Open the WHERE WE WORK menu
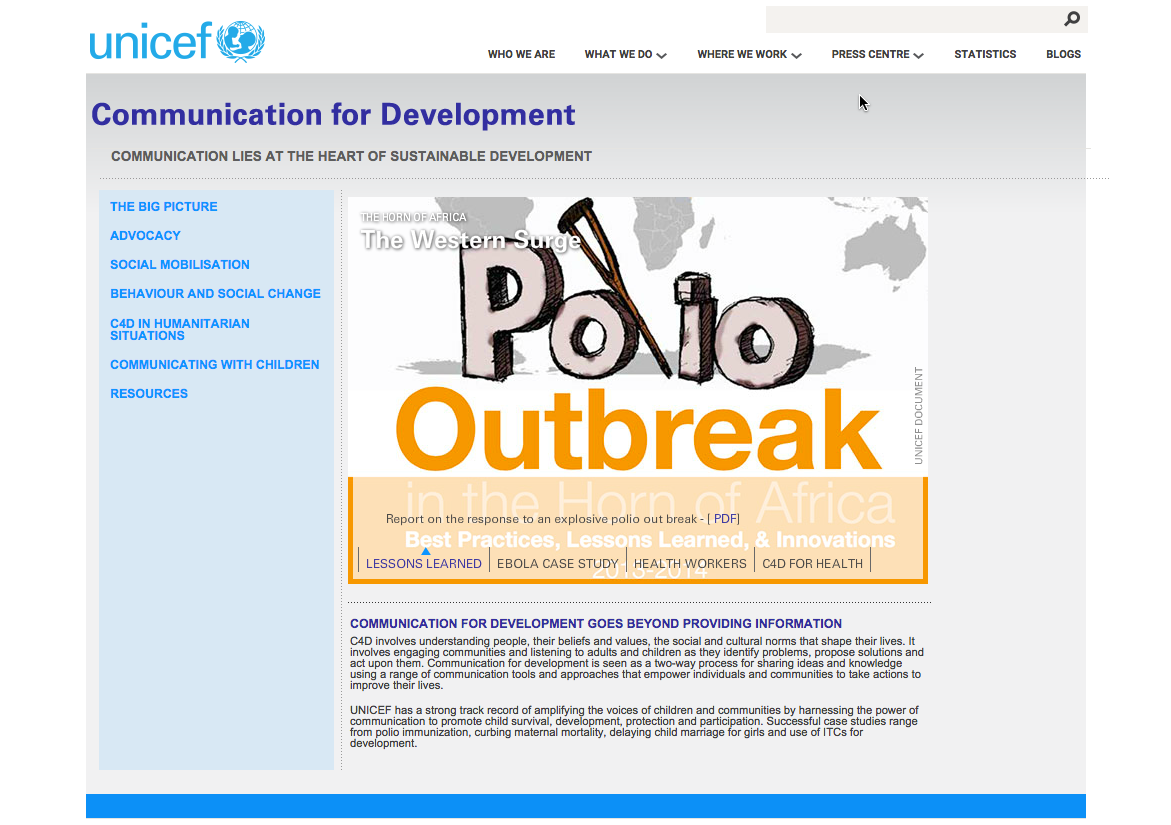 coord(742,55)
